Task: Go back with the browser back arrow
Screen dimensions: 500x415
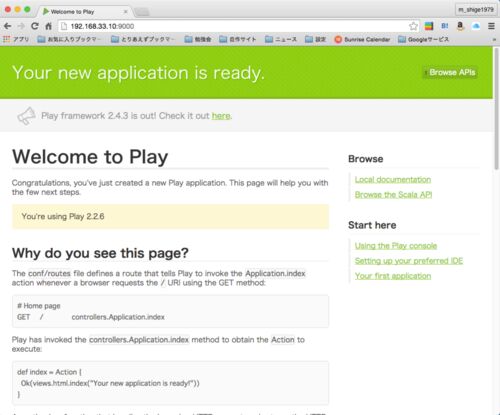Action: (x=7, y=26)
